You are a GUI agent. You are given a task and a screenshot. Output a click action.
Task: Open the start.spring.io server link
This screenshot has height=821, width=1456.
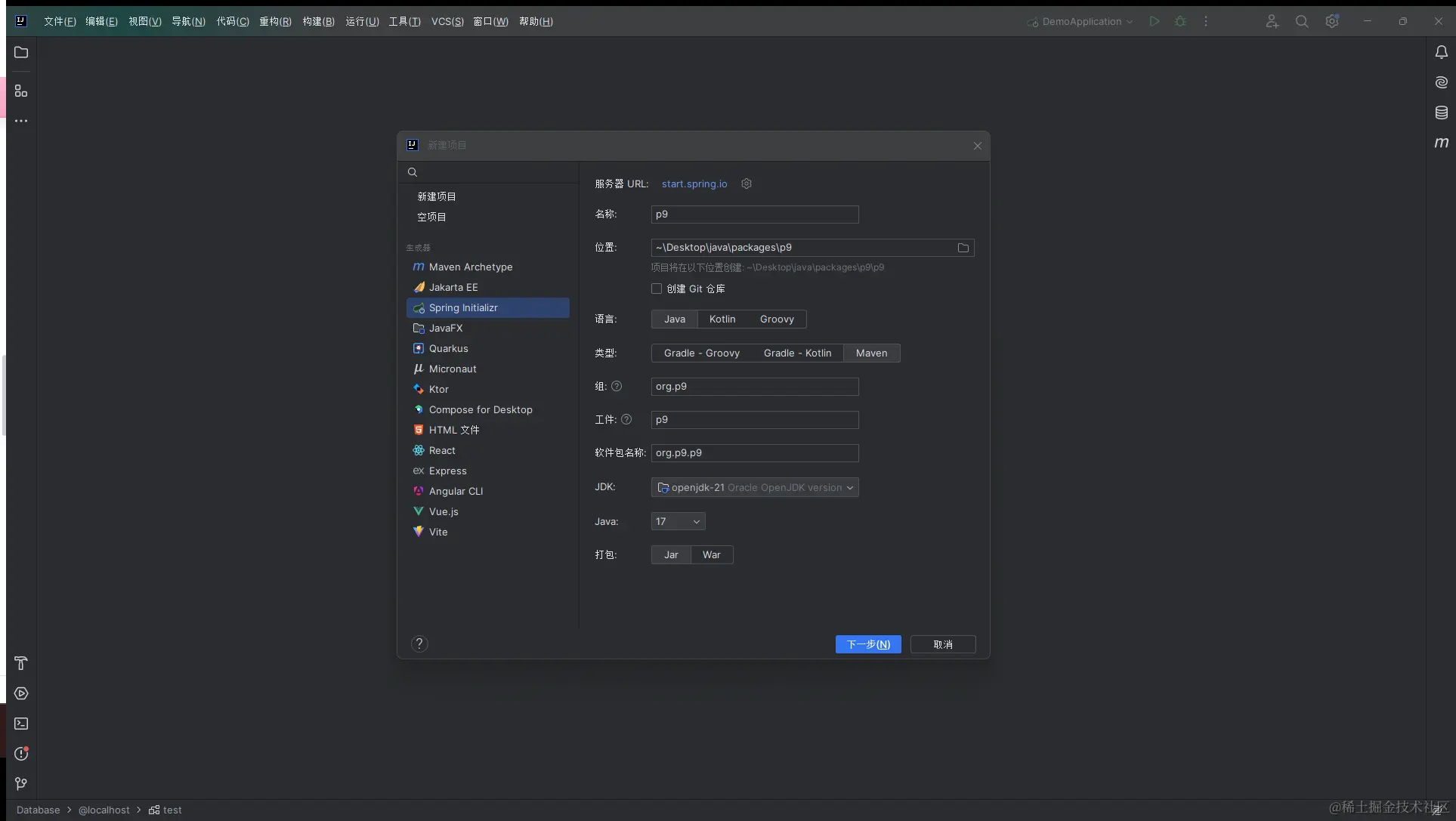click(694, 184)
